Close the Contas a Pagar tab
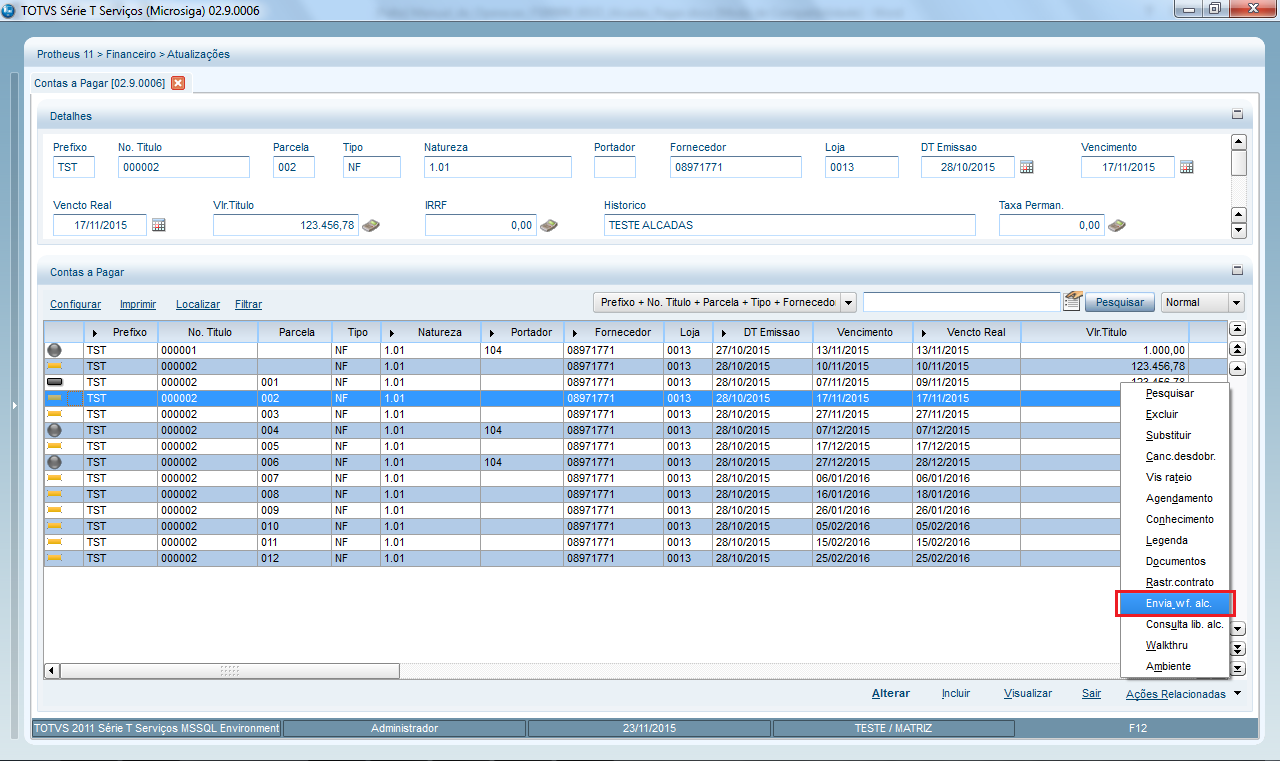1280x761 pixels. (x=178, y=83)
